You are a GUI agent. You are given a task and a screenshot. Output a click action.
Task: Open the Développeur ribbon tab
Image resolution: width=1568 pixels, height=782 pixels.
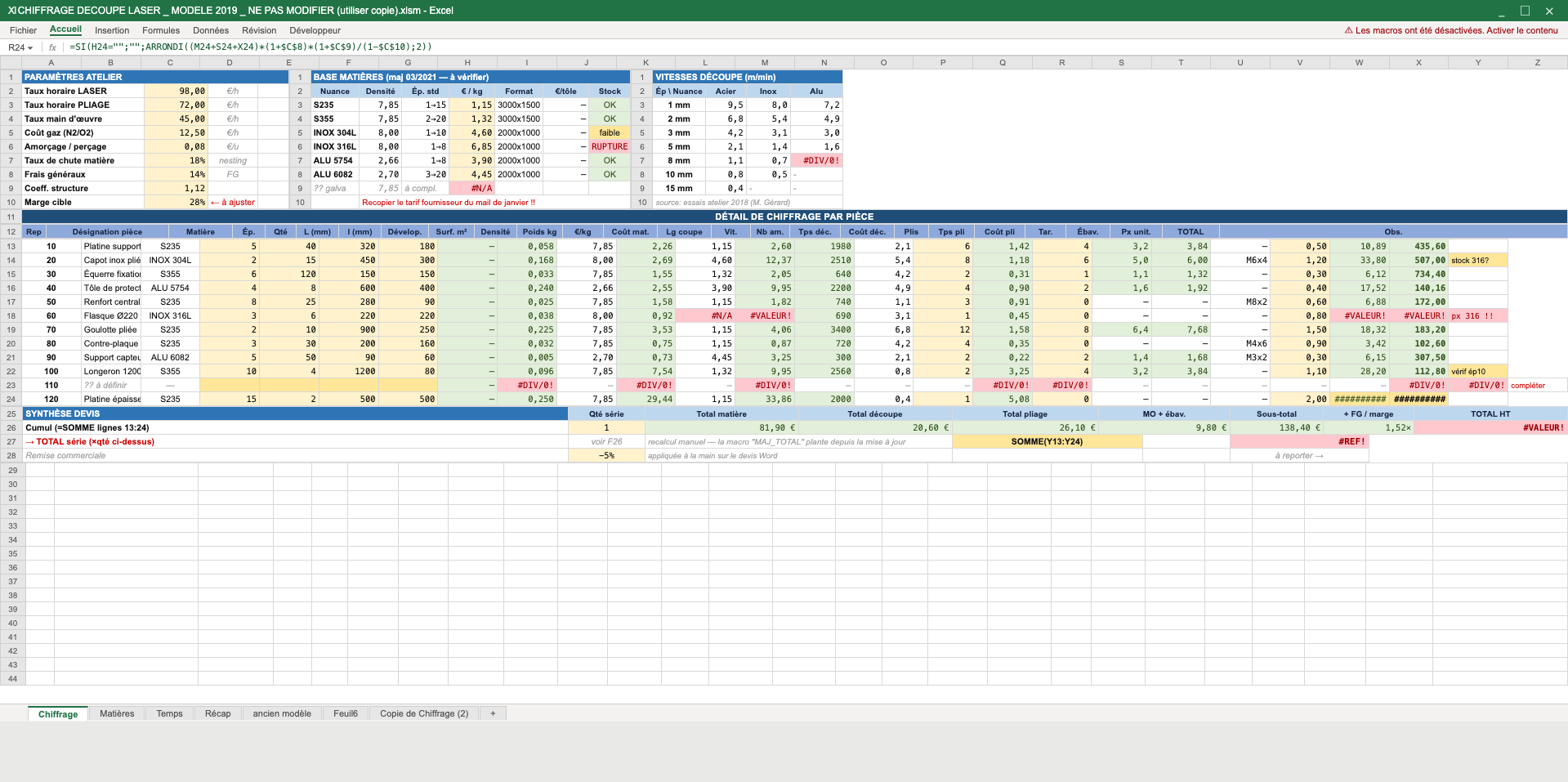(315, 30)
